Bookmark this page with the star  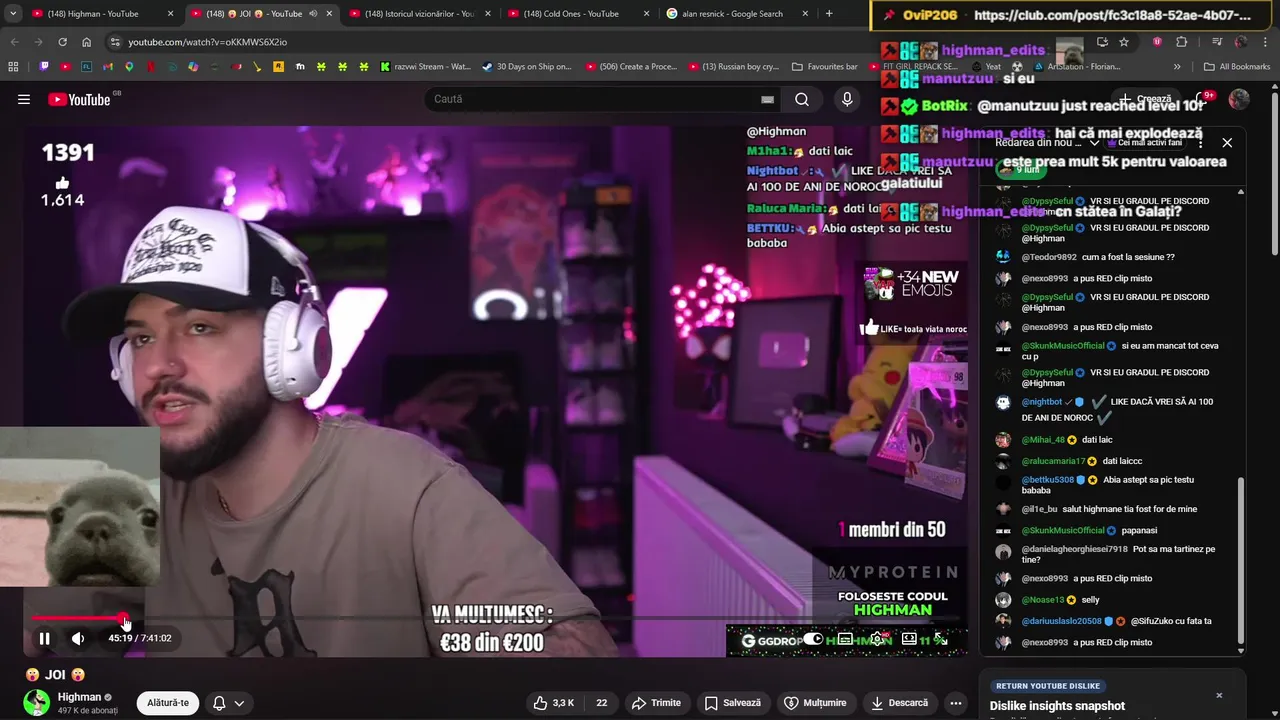point(1124,42)
